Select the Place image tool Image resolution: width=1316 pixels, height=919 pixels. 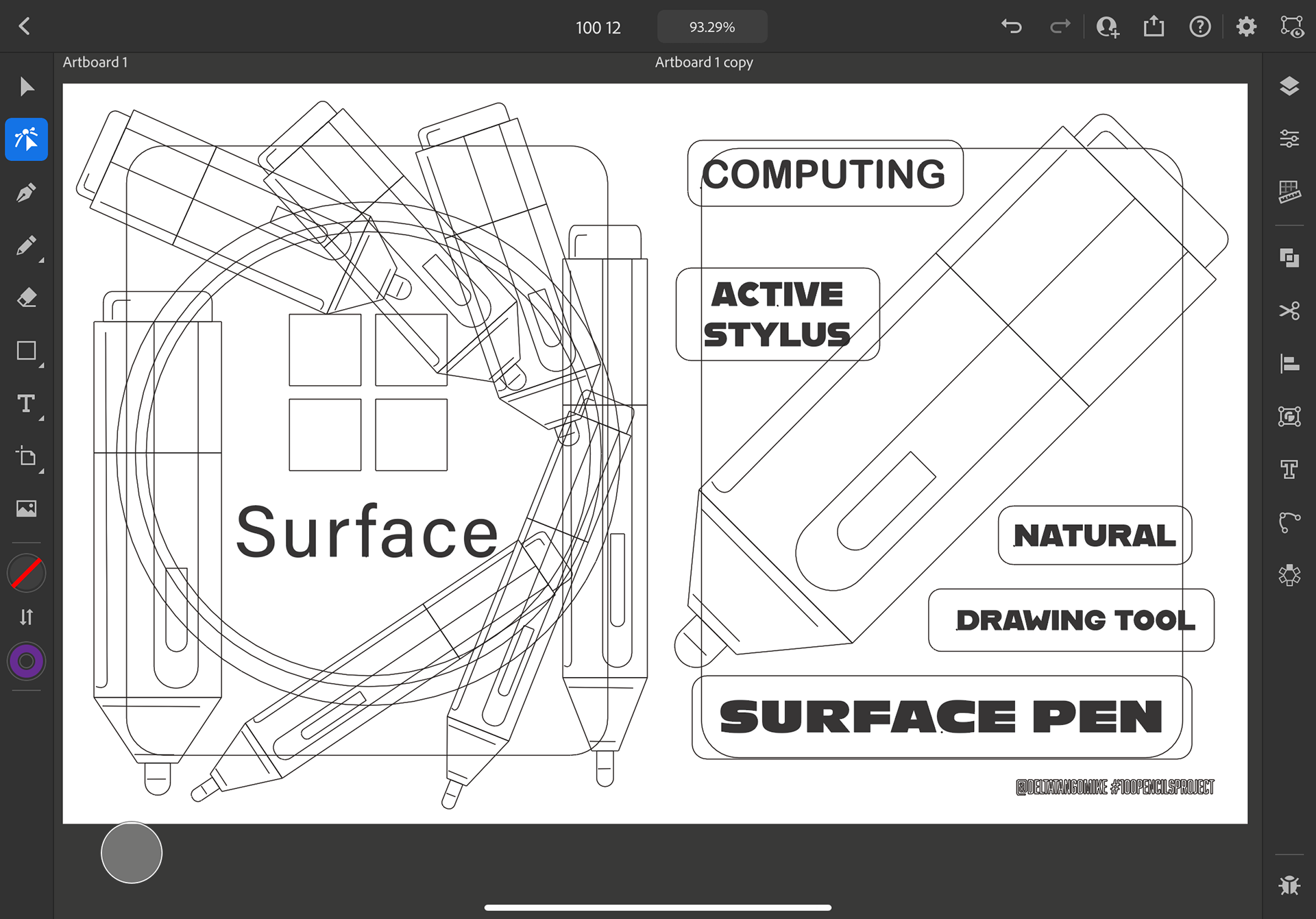(26, 508)
